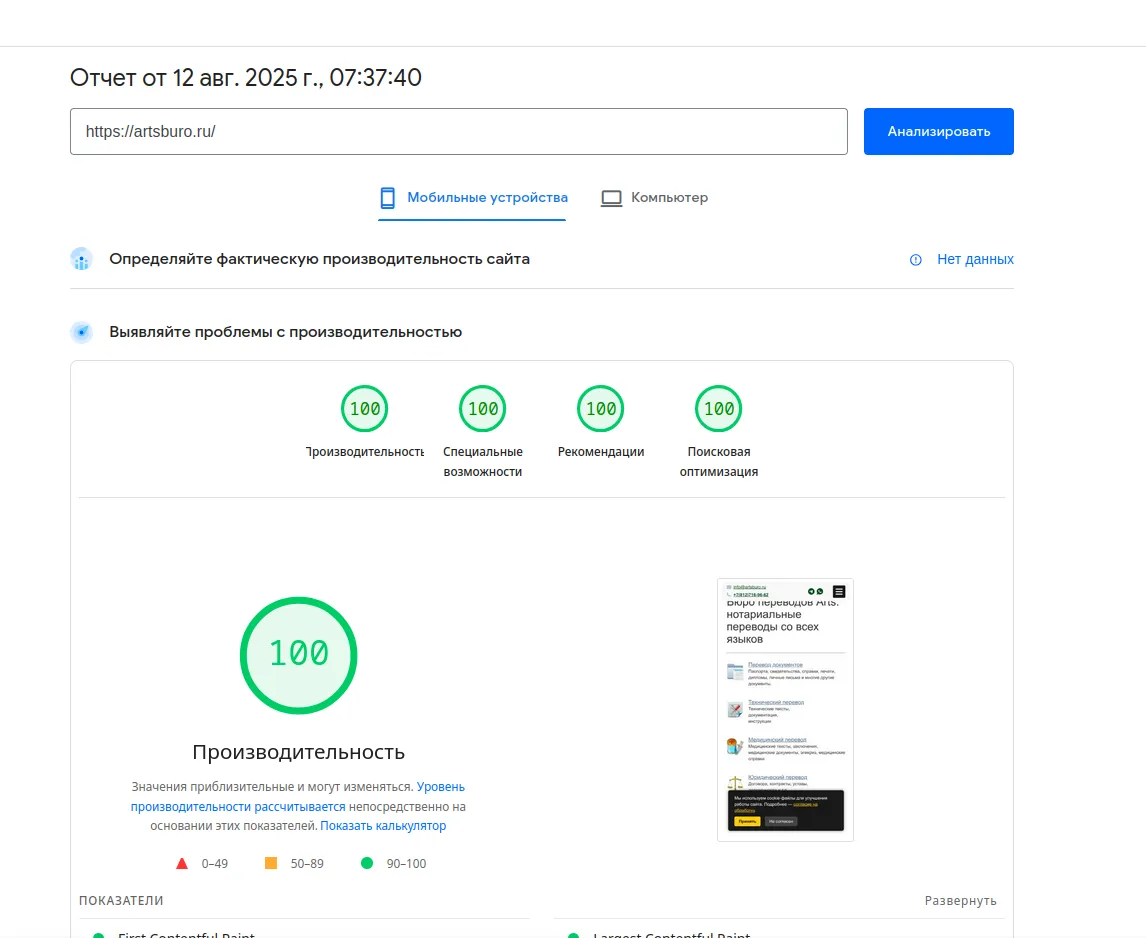Click the Анализировать button

coord(938,132)
